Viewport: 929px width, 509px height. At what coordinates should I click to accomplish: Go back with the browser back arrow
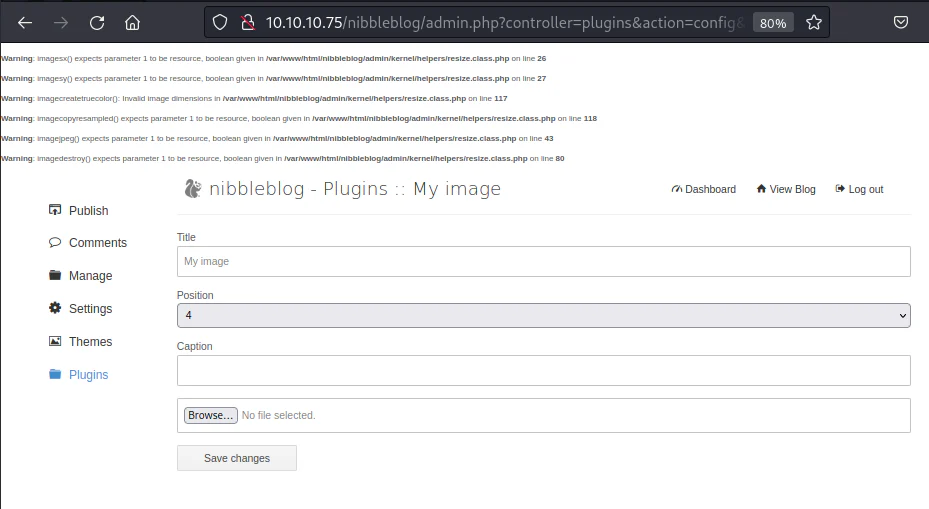[x=25, y=23]
